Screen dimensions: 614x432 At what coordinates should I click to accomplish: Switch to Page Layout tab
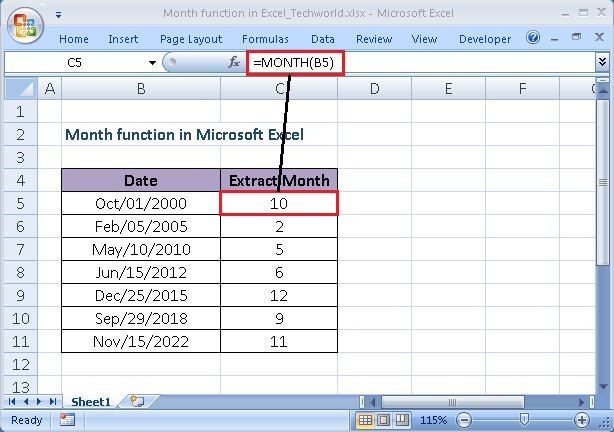point(191,39)
